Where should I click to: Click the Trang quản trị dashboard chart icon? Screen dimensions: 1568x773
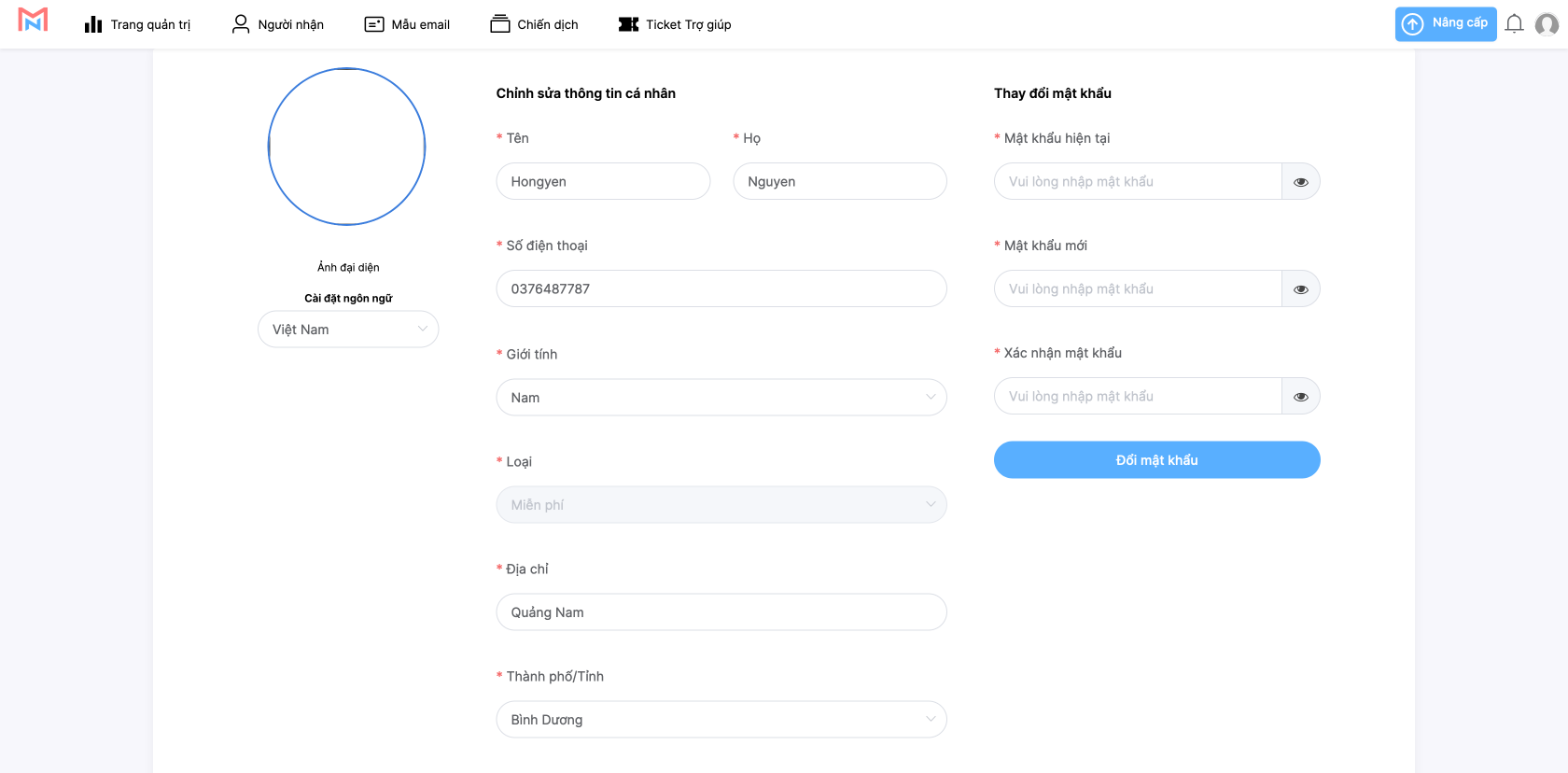(x=93, y=24)
